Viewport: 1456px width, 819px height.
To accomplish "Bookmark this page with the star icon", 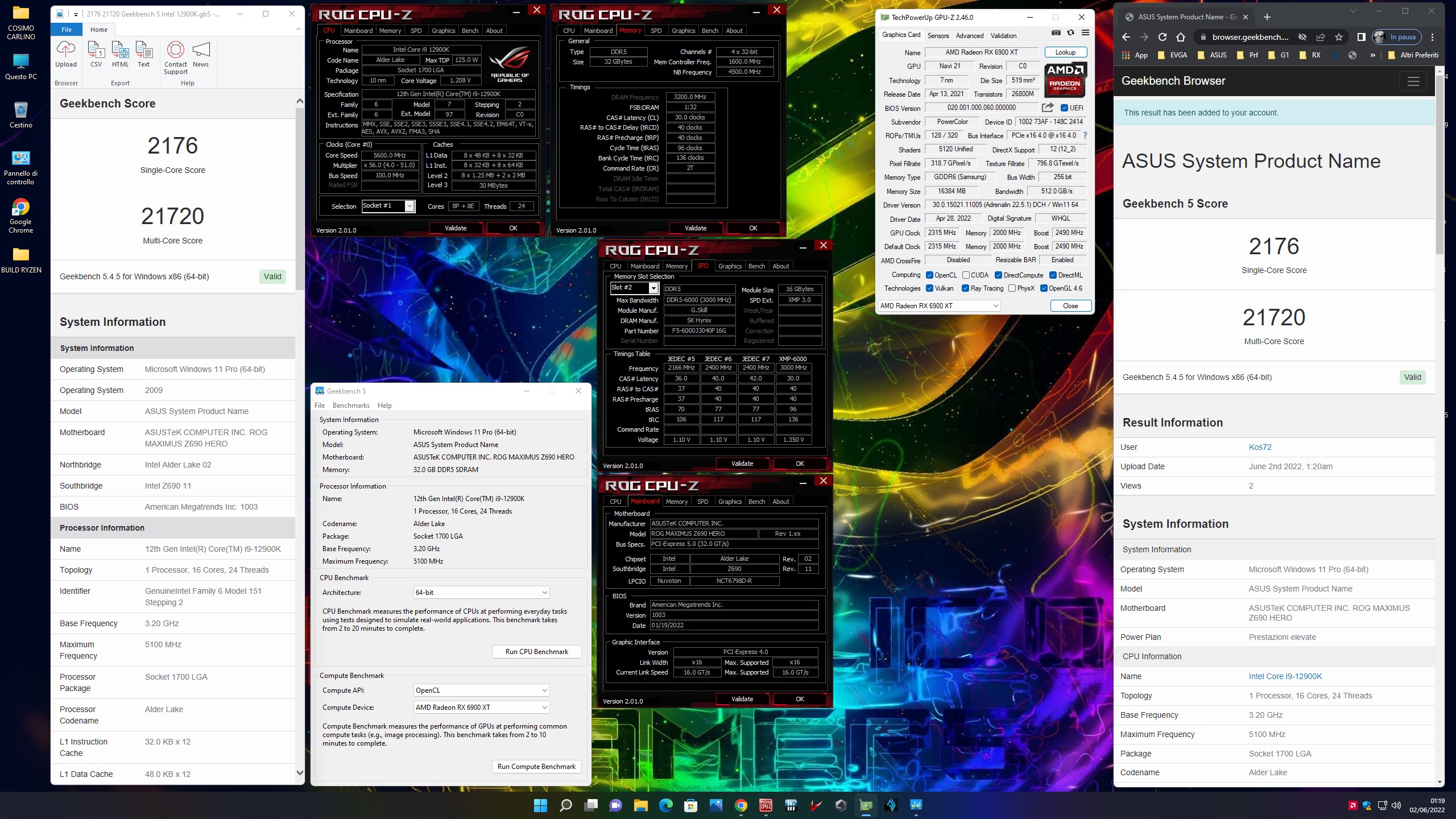I will [1339, 37].
